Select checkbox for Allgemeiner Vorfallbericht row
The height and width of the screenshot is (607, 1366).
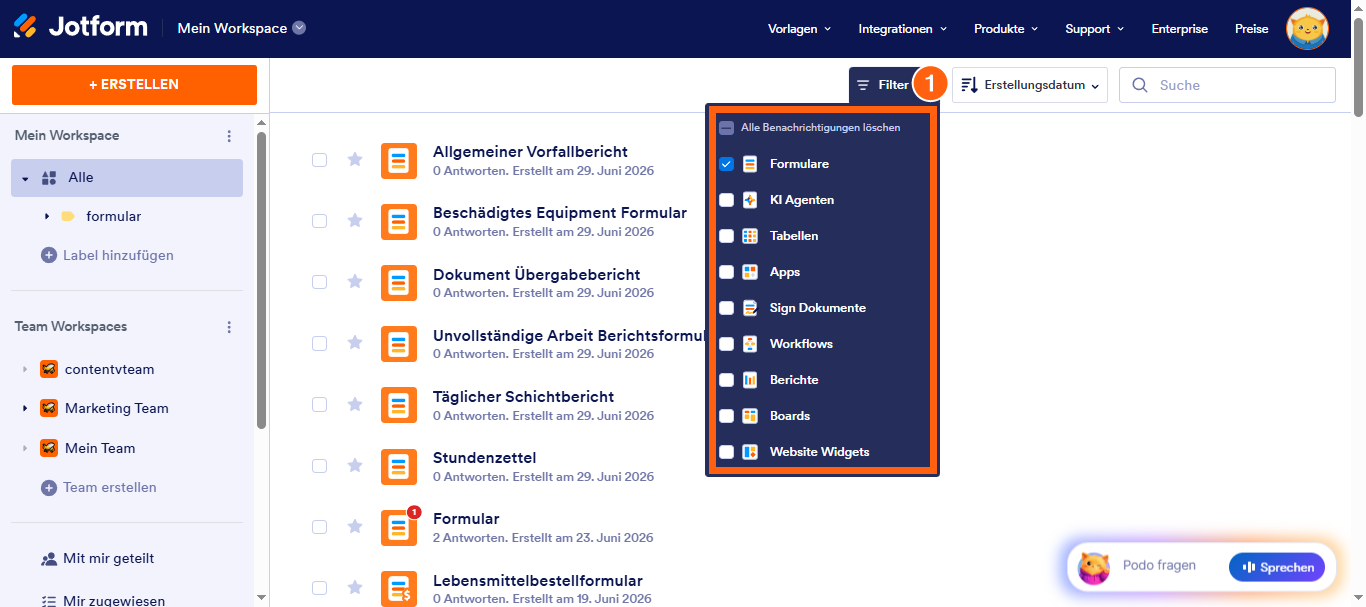pyautogui.click(x=319, y=159)
